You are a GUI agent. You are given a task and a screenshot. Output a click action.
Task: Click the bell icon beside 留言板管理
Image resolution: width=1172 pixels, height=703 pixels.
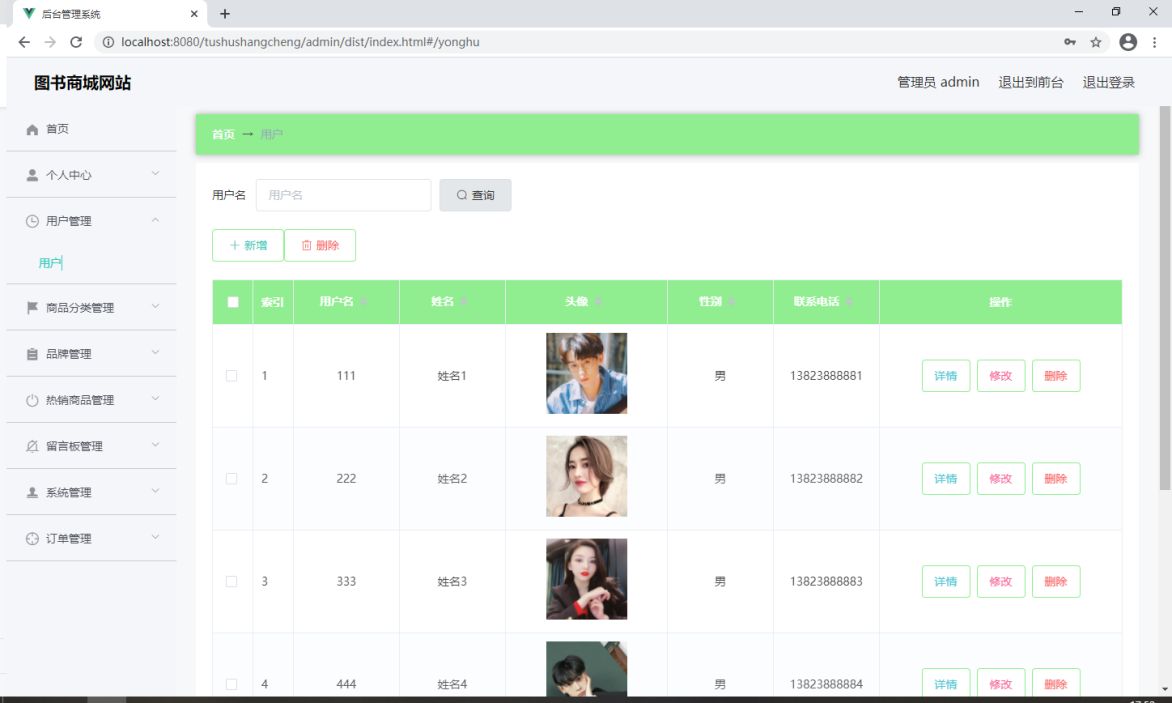click(32, 446)
